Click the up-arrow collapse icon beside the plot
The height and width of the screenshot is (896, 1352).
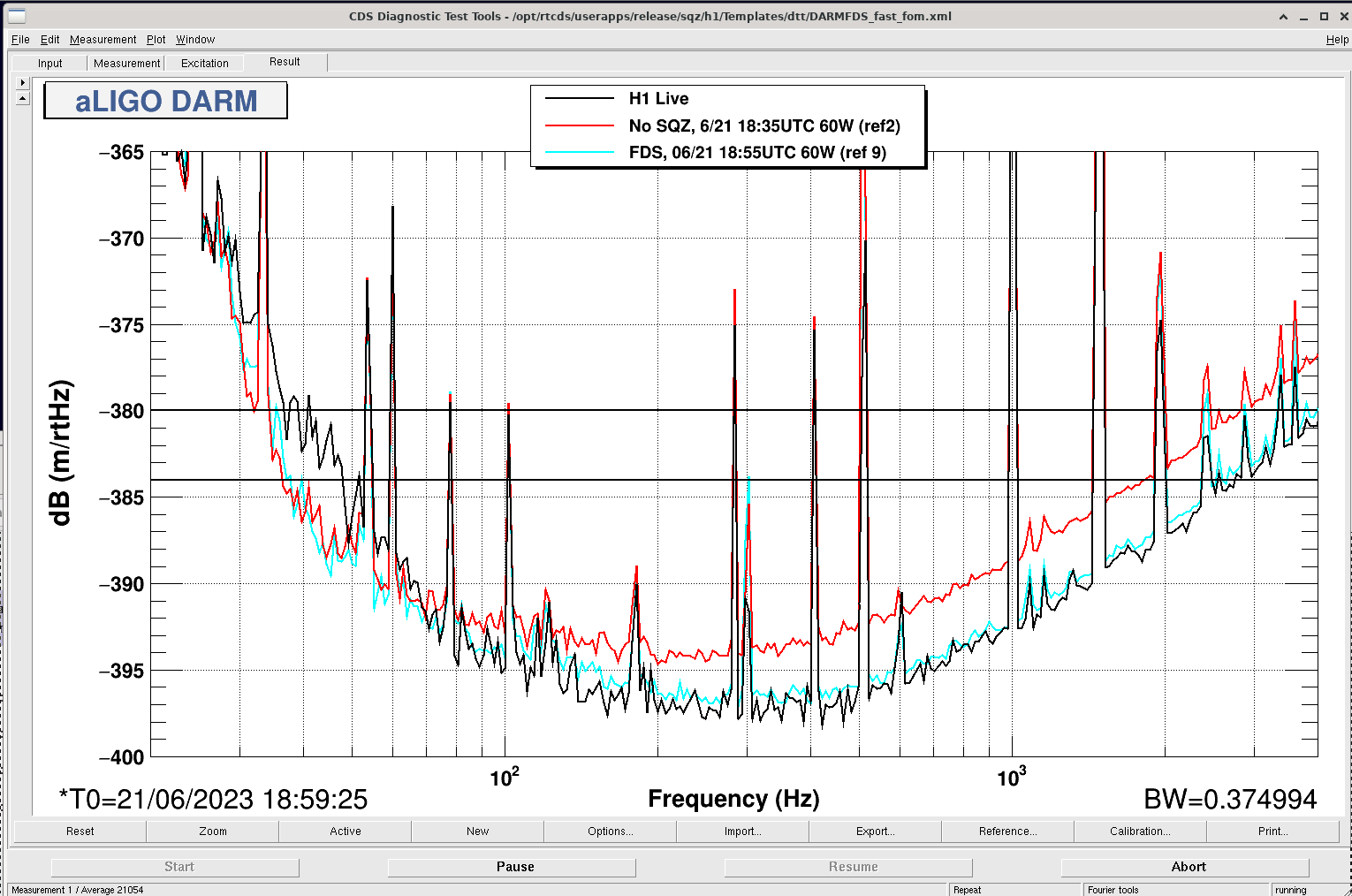pos(23,98)
